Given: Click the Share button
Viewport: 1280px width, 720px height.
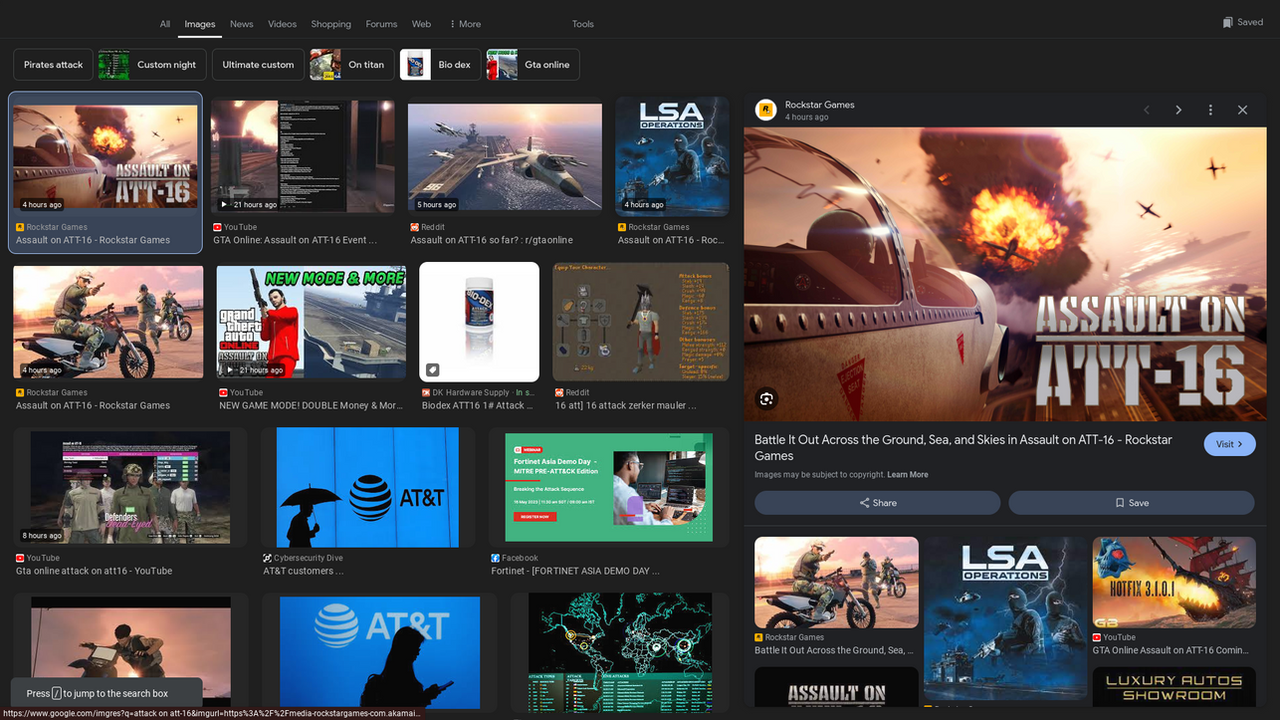Looking at the screenshot, I should 877,503.
